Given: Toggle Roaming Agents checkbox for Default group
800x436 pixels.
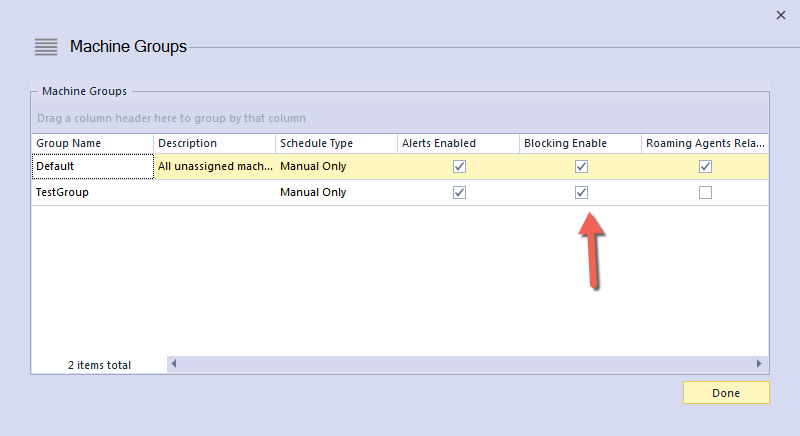Looking at the screenshot, I should pyautogui.click(x=705, y=166).
